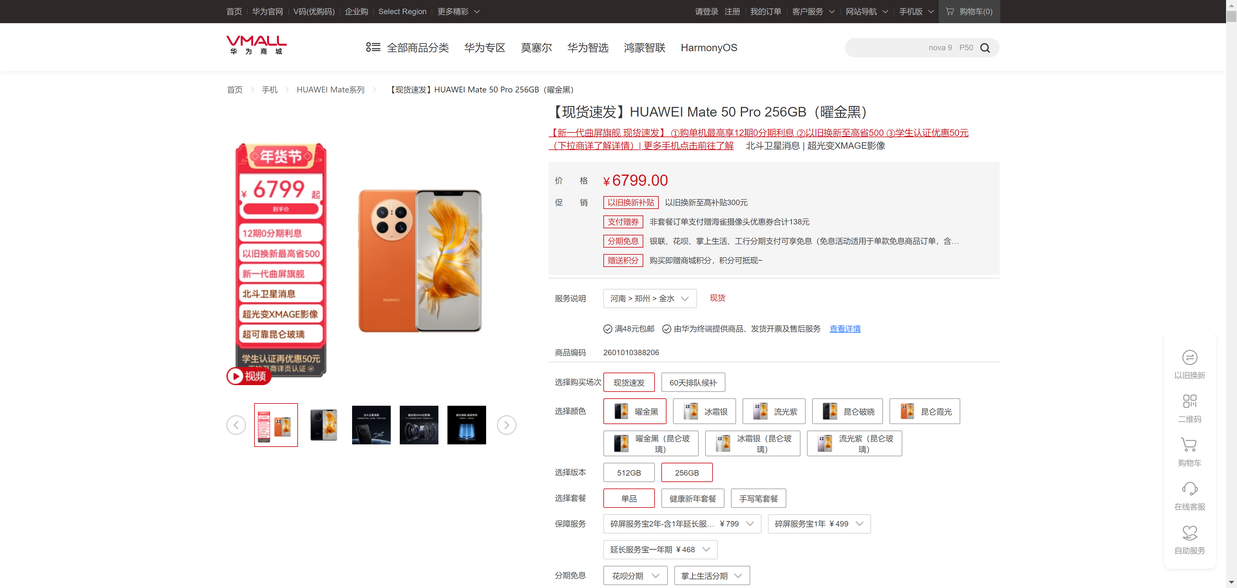
Task: Open 碎屏服务宝1年 ¥499 dropdown
Action: [x=819, y=524]
